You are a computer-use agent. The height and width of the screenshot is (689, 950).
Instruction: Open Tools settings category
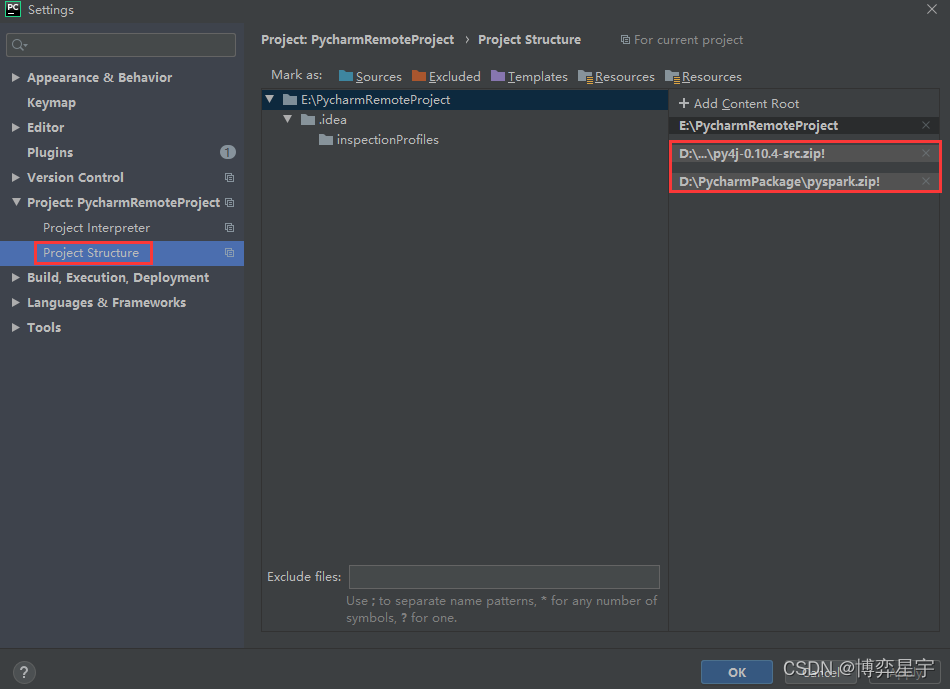tap(44, 327)
